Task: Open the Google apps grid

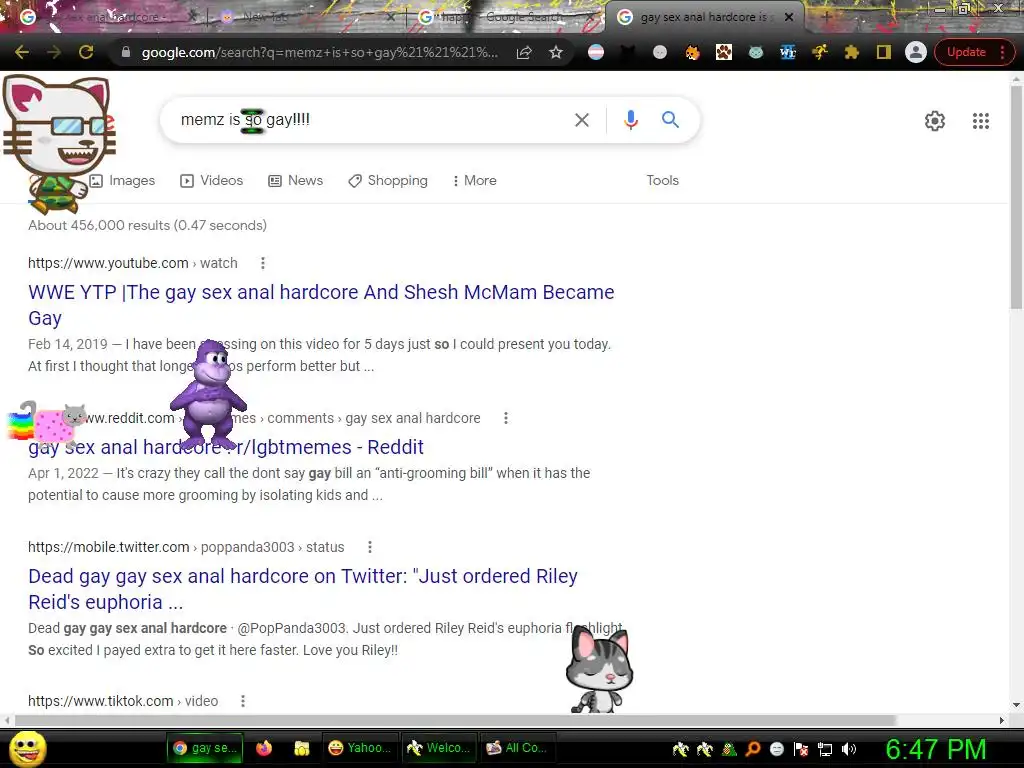Action: 980,121
